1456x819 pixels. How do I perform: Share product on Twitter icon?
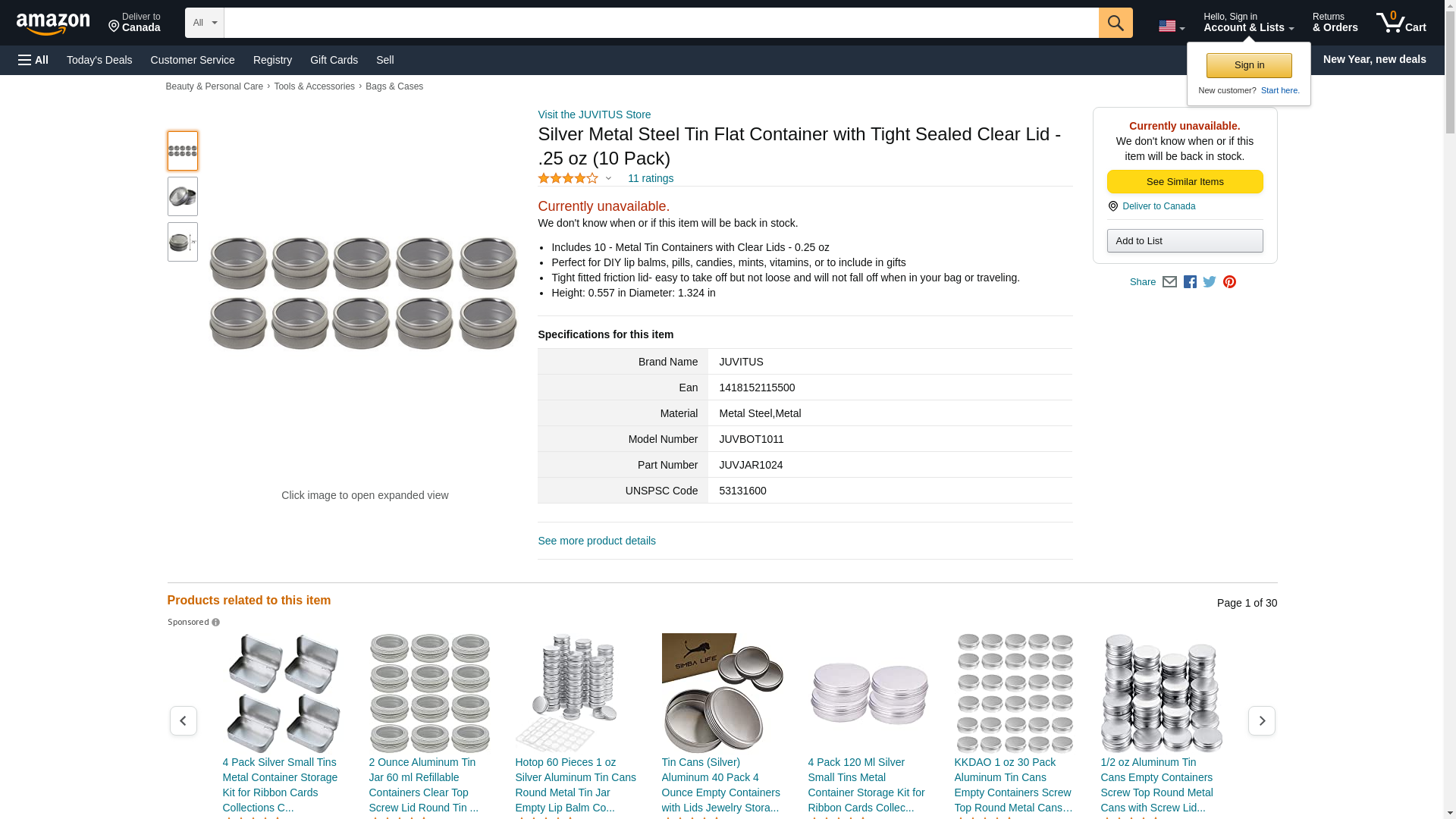1210,282
